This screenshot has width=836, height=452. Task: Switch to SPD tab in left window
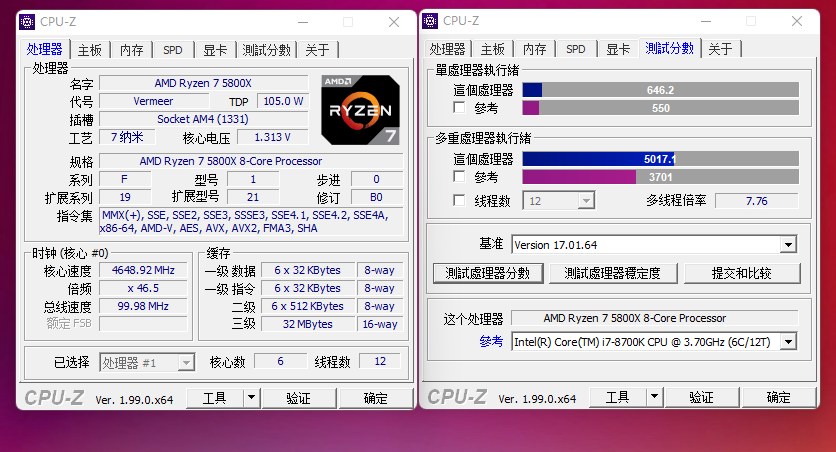pyautogui.click(x=173, y=50)
